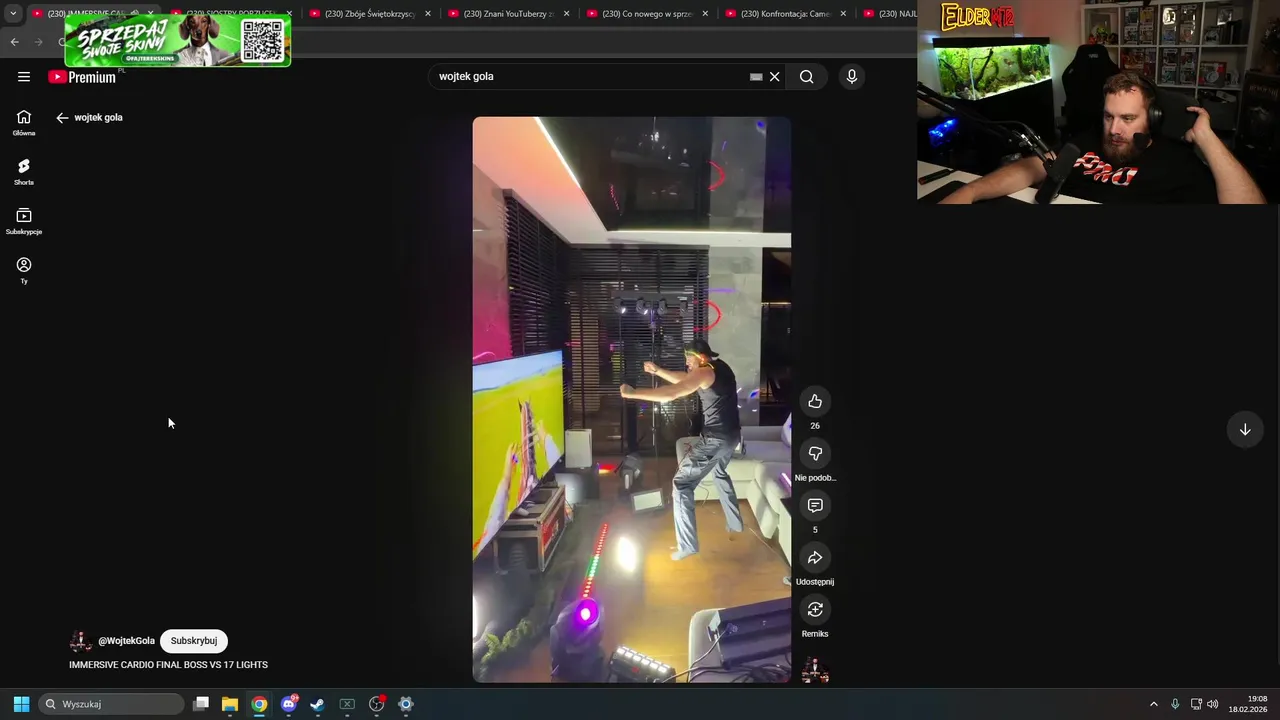Open Steam from the taskbar

(x=318, y=704)
